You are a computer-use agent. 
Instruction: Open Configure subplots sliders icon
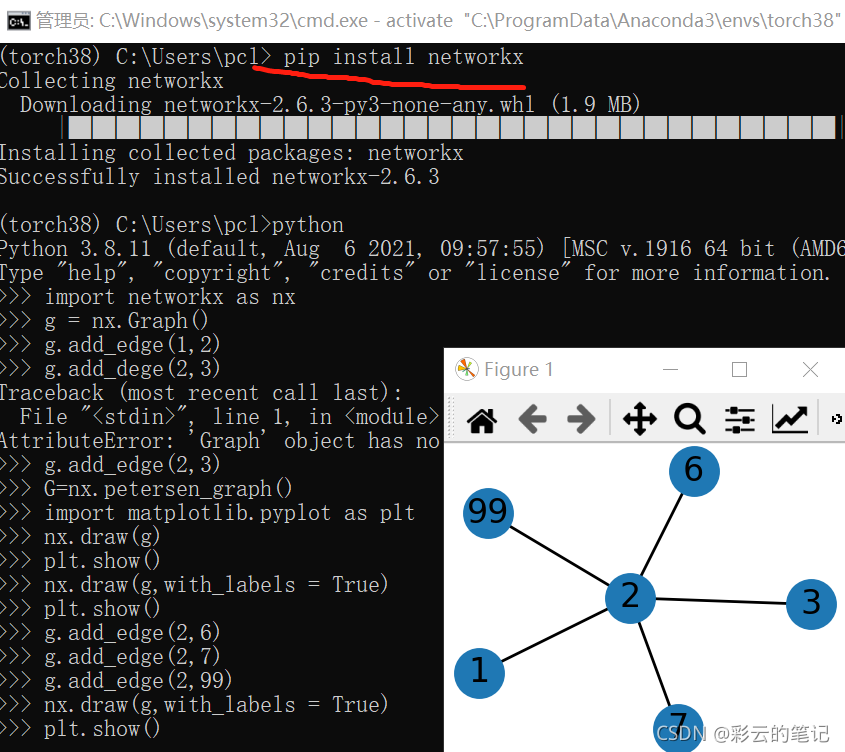(x=739, y=419)
